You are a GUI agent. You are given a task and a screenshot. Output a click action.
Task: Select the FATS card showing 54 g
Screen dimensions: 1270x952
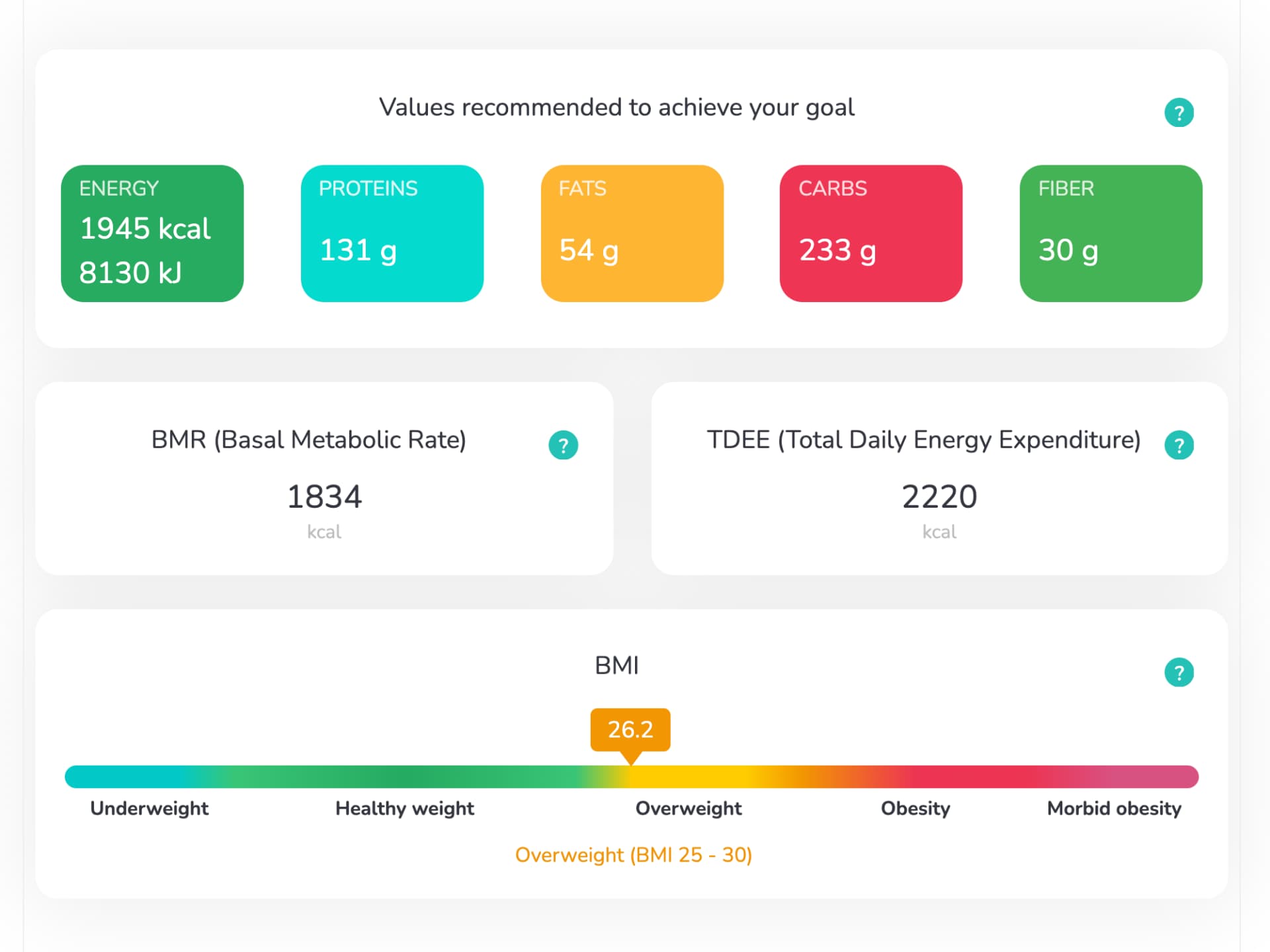point(632,233)
